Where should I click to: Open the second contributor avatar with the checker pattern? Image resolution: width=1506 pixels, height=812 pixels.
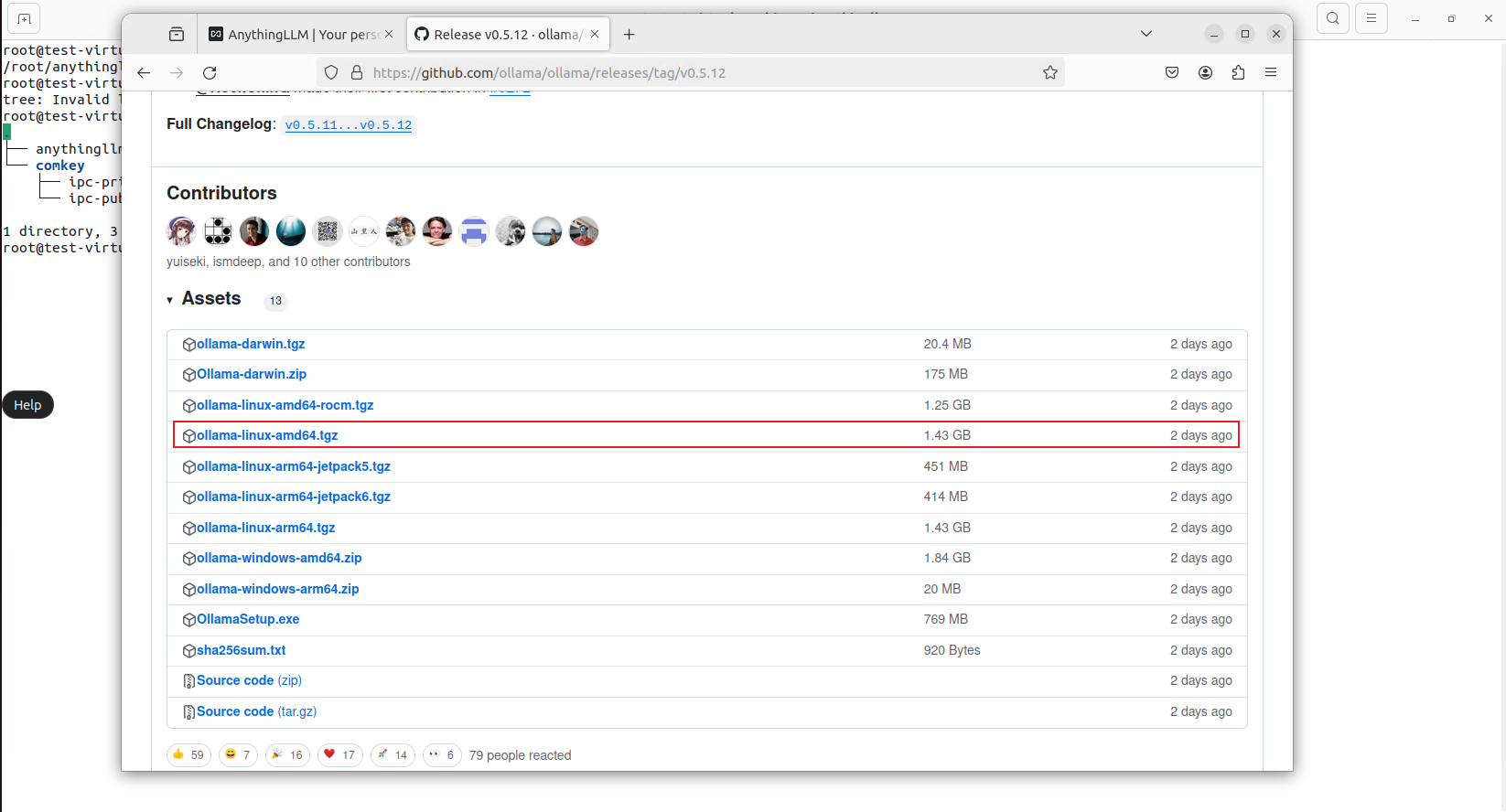(218, 231)
